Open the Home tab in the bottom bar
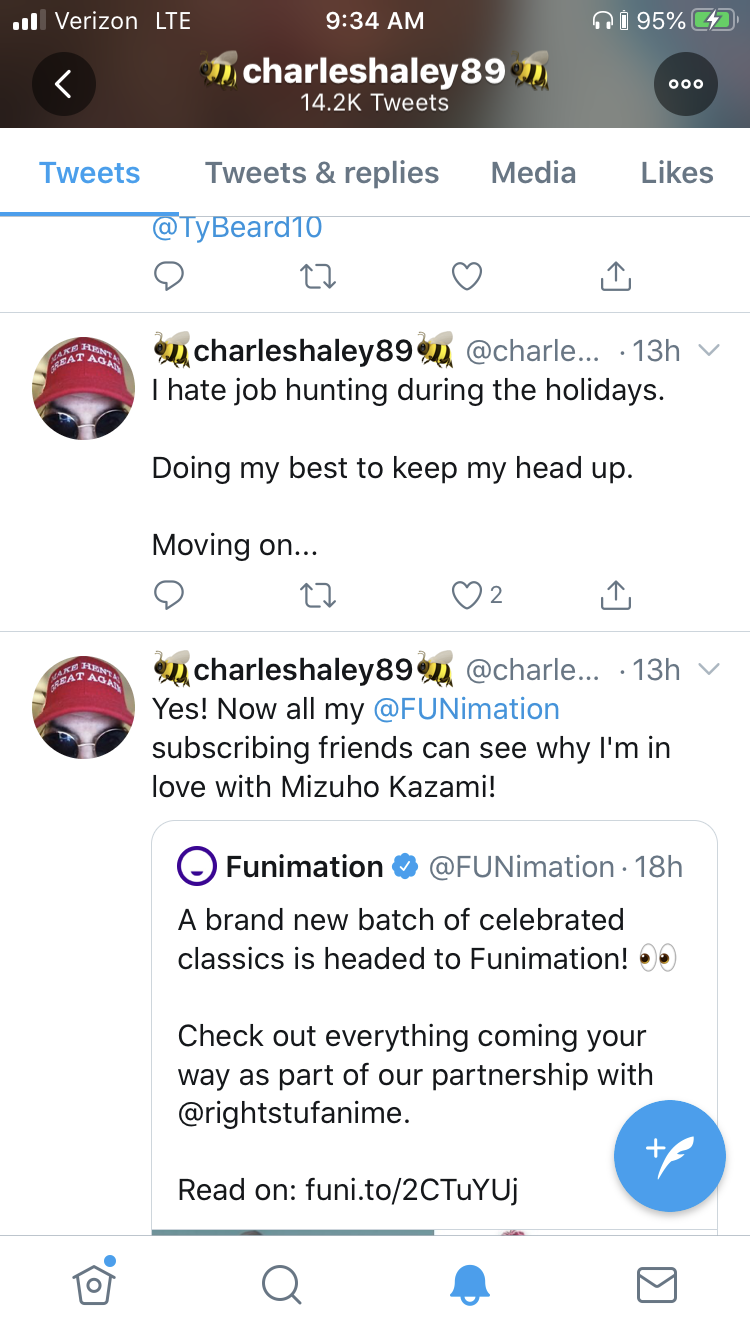Screen dimensions: 750x1334 (x=94, y=1283)
